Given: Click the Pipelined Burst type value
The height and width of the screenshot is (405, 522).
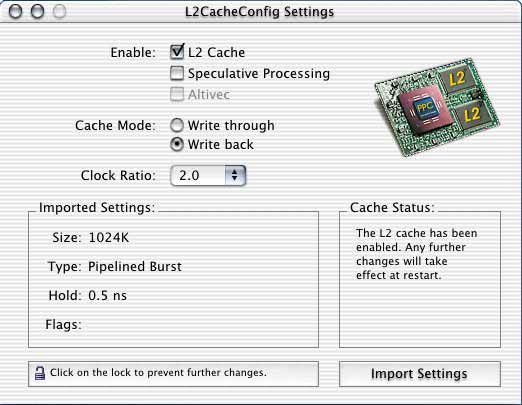Looking at the screenshot, I should (135, 267).
